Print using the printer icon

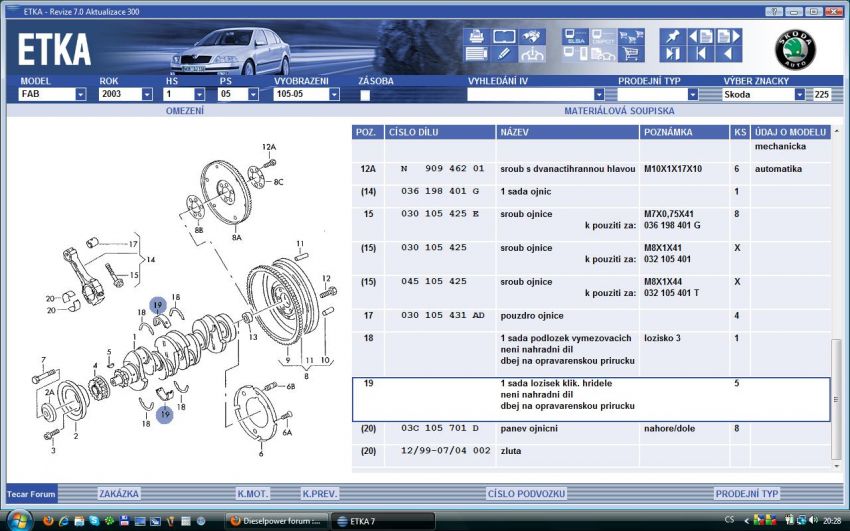[476, 36]
